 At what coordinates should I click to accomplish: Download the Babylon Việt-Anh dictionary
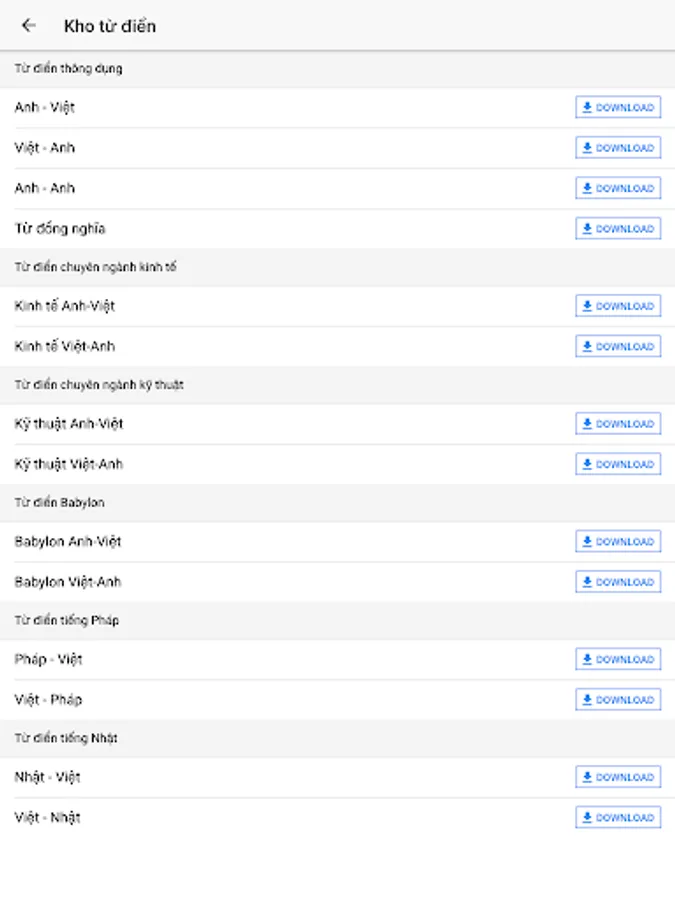(618, 582)
